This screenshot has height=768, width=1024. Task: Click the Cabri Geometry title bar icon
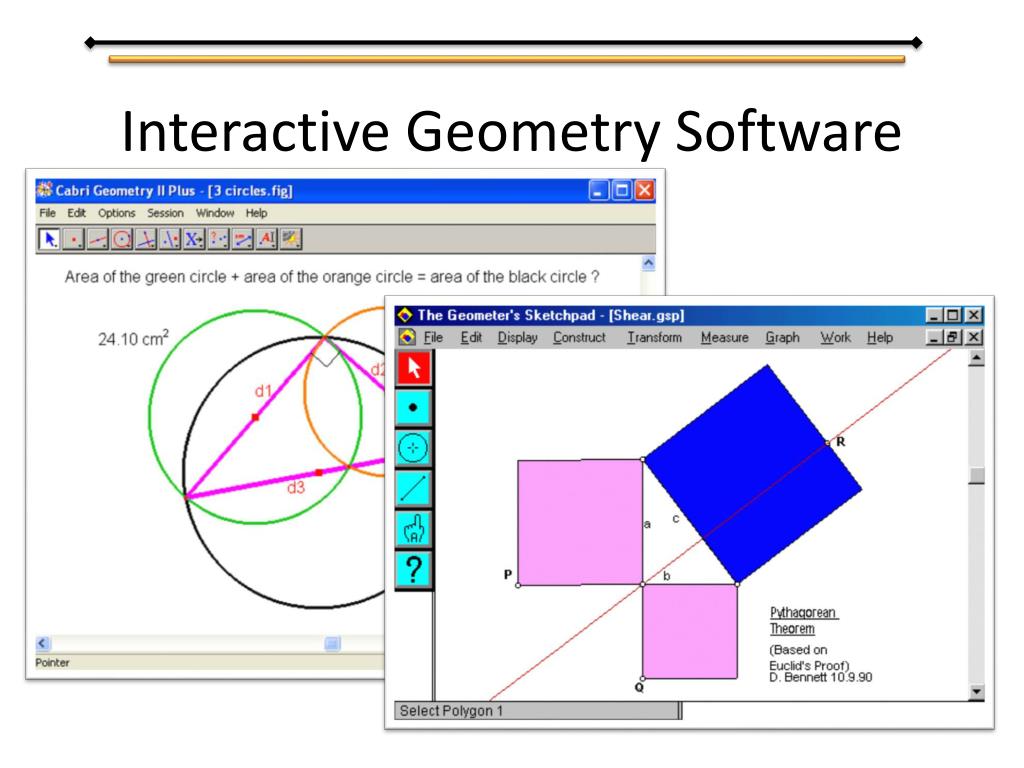tap(44, 190)
